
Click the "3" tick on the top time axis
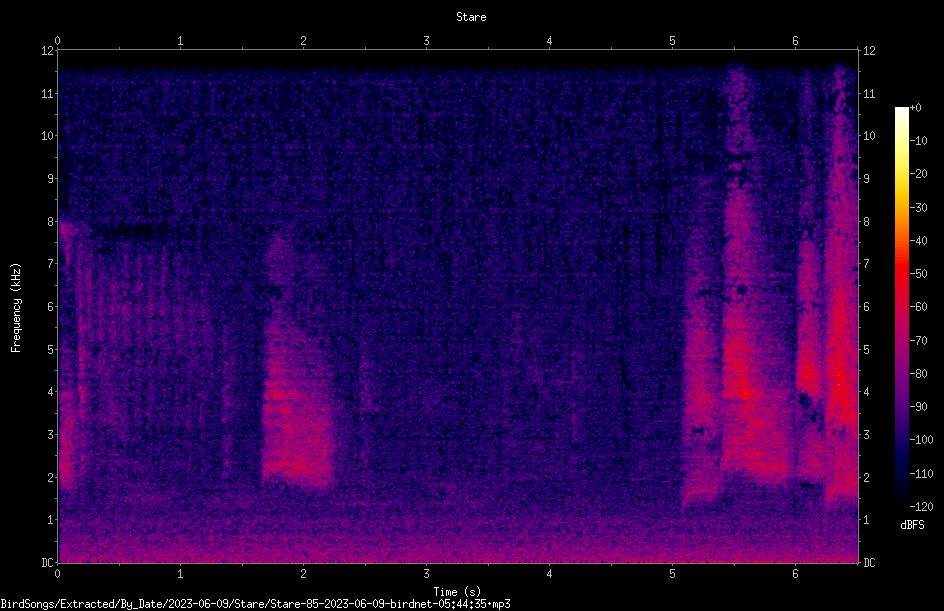[x=426, y=41]
